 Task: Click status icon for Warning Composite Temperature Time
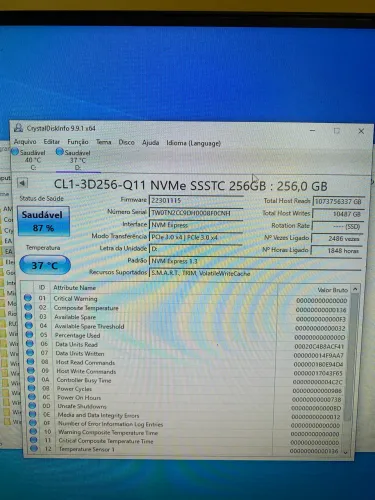(x=33, y=431)
